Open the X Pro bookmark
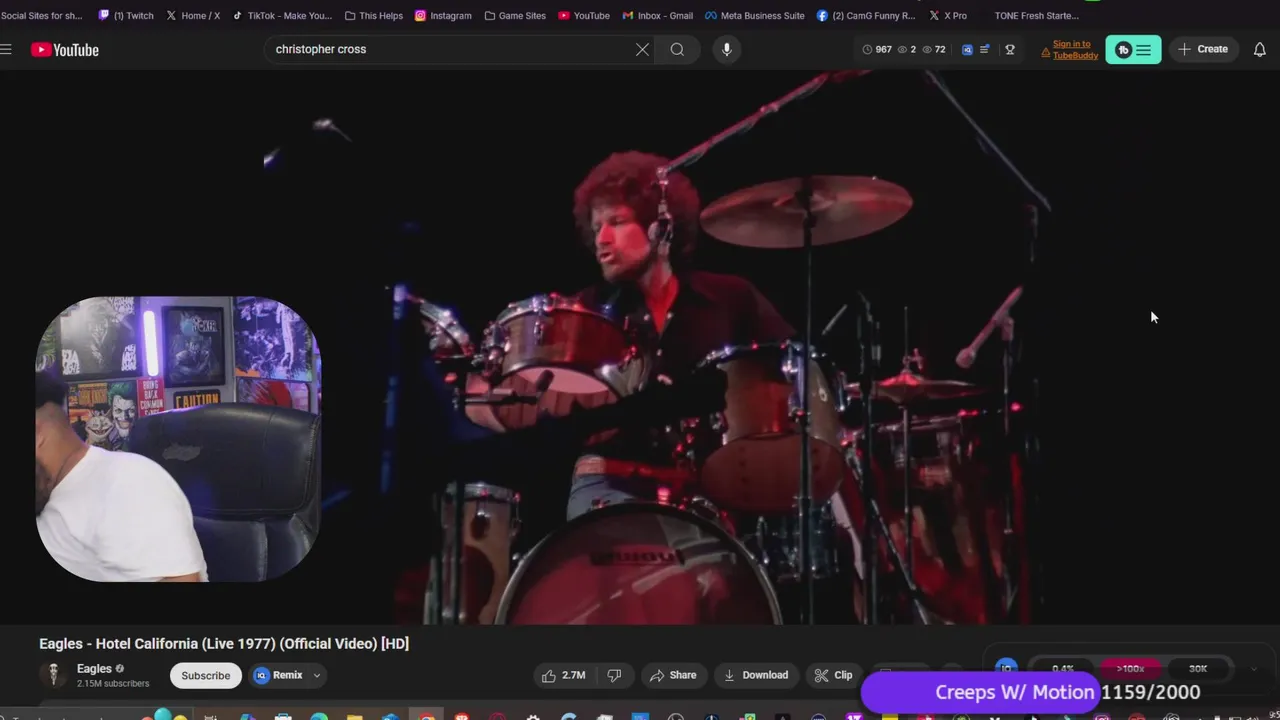 pyautogui.click(x=948, y=15)
